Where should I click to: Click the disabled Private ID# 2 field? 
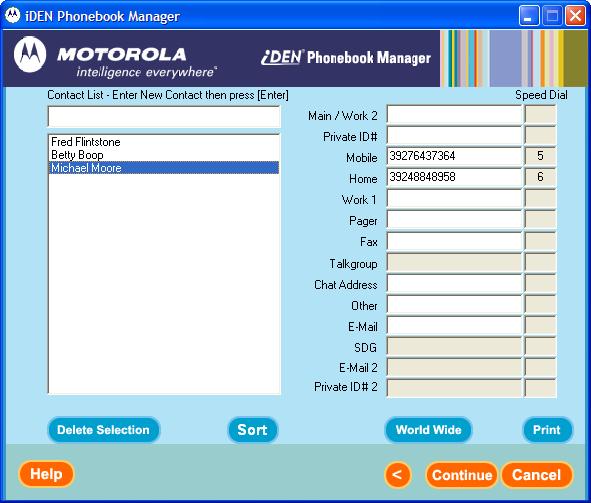[454, 388]
